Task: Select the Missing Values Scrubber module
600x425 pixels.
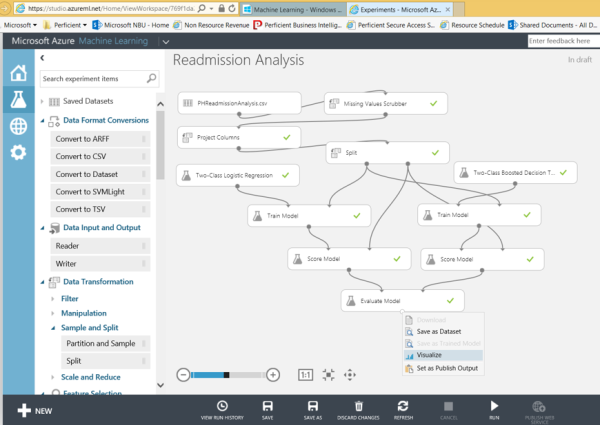Action: pyautogui.click(x=386, y=103)
